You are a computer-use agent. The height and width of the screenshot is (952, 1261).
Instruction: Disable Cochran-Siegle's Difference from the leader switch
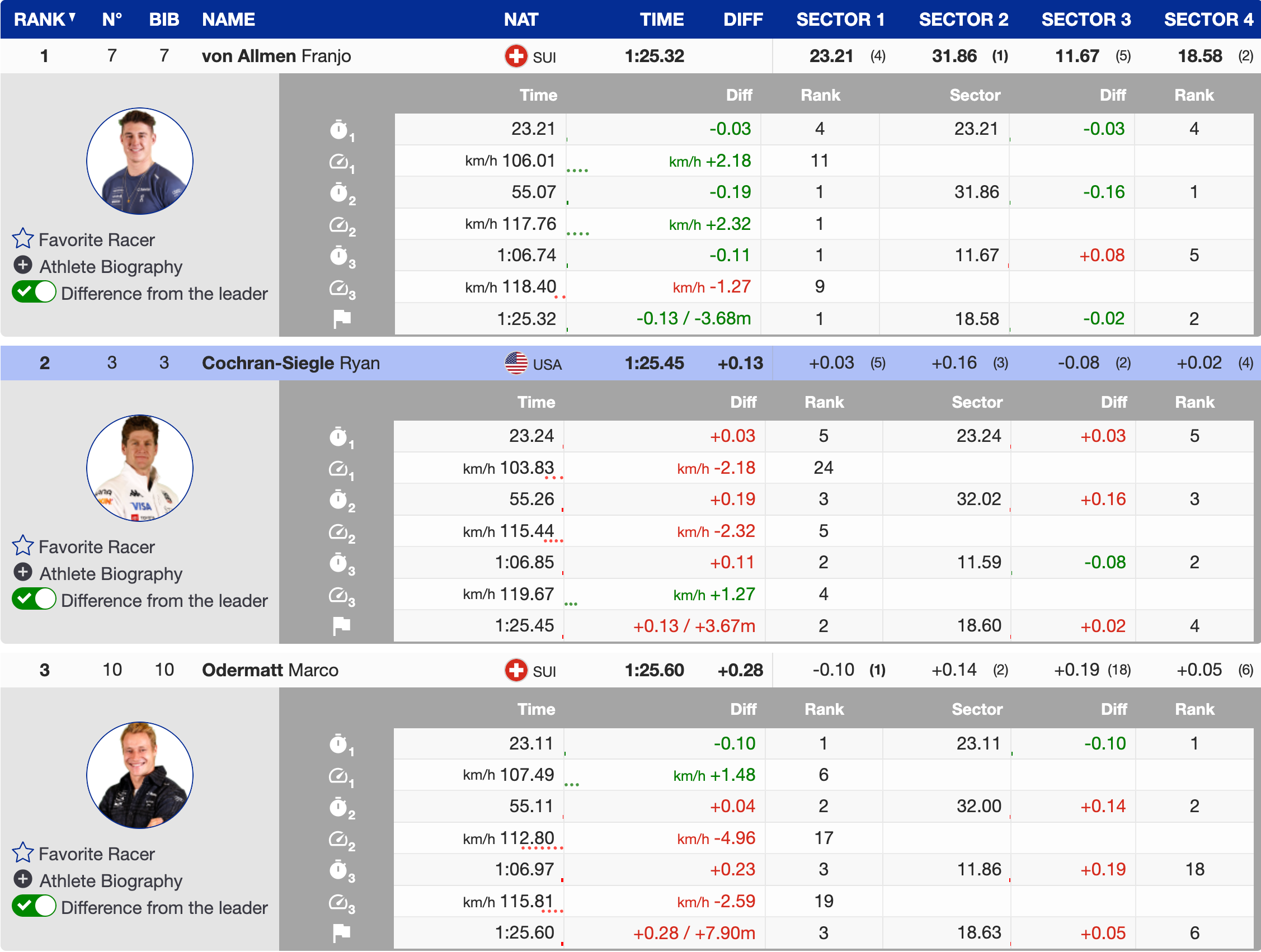click(34, 600)
